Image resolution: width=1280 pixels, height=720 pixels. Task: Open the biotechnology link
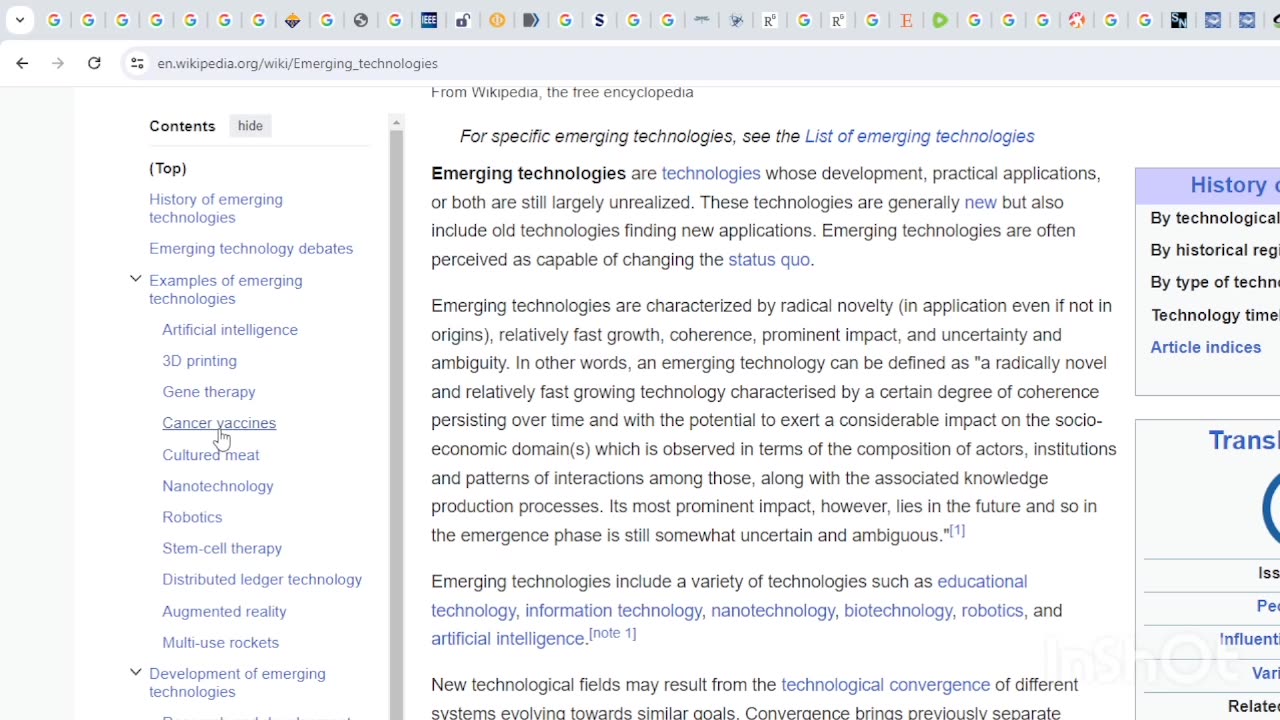[x=898, y=610]
